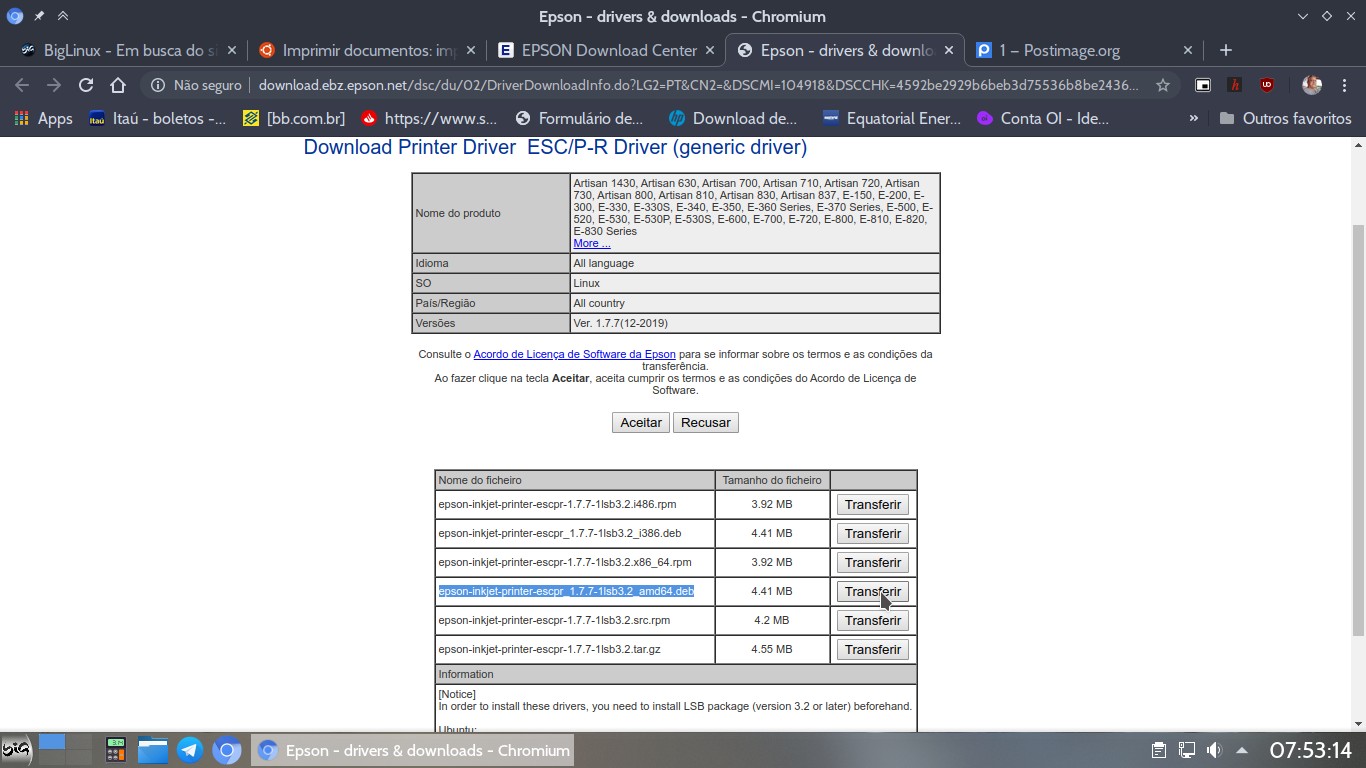The image size is (1366, 768).
Task: Open 'Acordo de Licença de Software da Epson' link
Action: [574, 354]
